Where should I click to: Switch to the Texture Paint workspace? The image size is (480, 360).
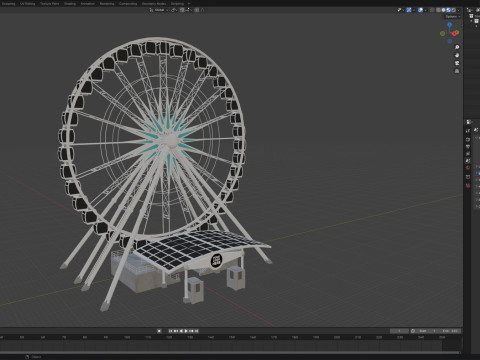(50, 4)
